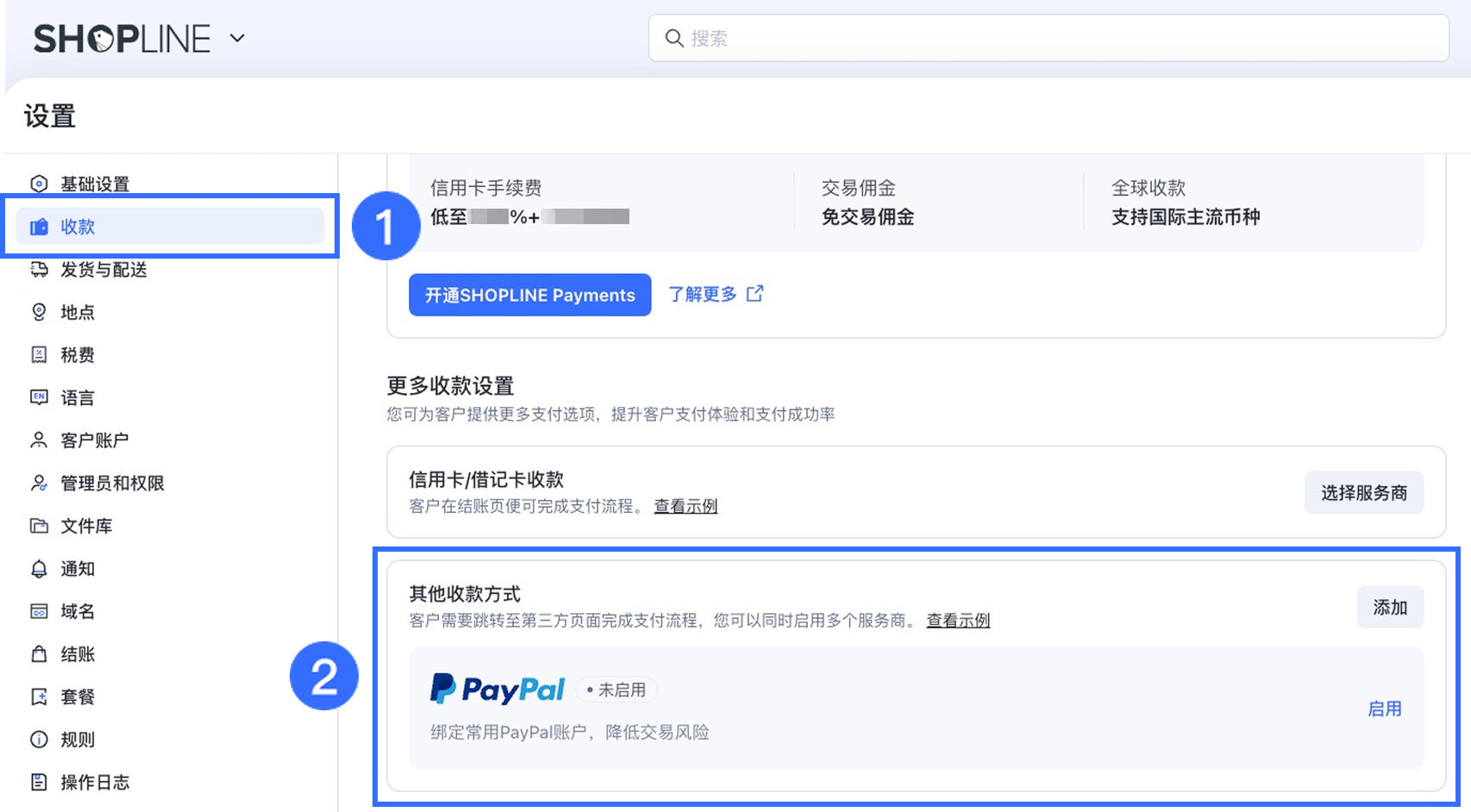This screenshot has height=812, width=1471.
Task: Go to 地点 settings
Action: 78,312
